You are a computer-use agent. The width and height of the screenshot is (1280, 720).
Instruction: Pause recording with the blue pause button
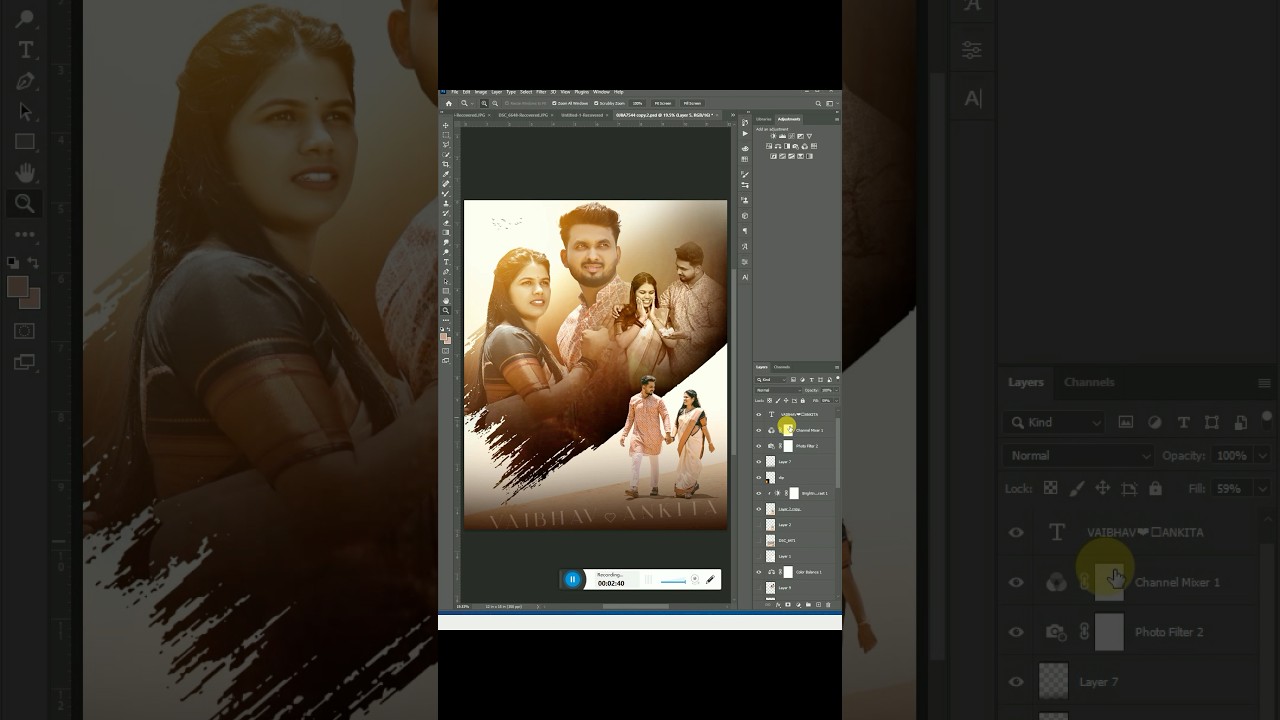click(572, 579)
